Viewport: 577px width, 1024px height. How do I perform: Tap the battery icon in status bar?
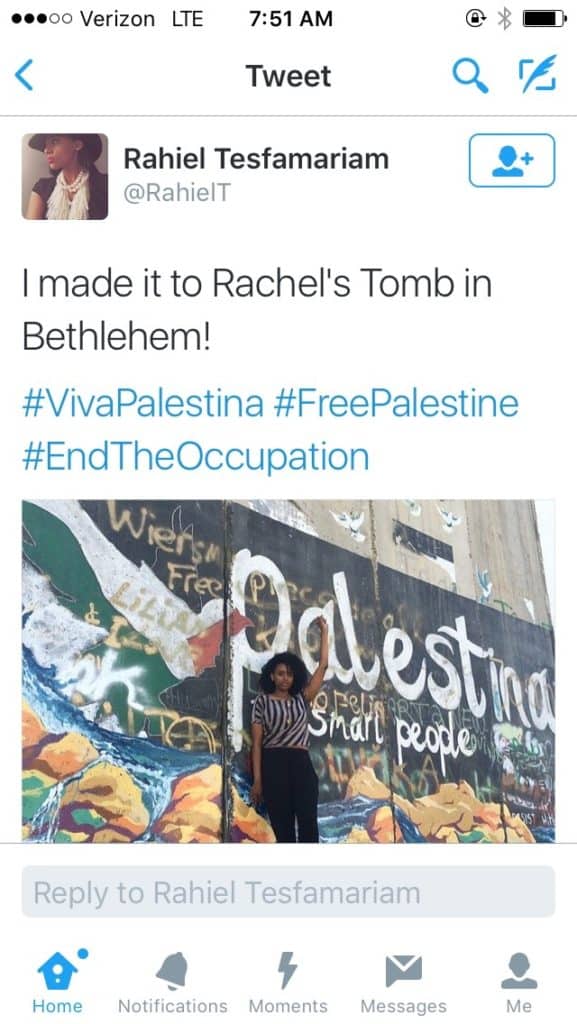coord(545,19)
